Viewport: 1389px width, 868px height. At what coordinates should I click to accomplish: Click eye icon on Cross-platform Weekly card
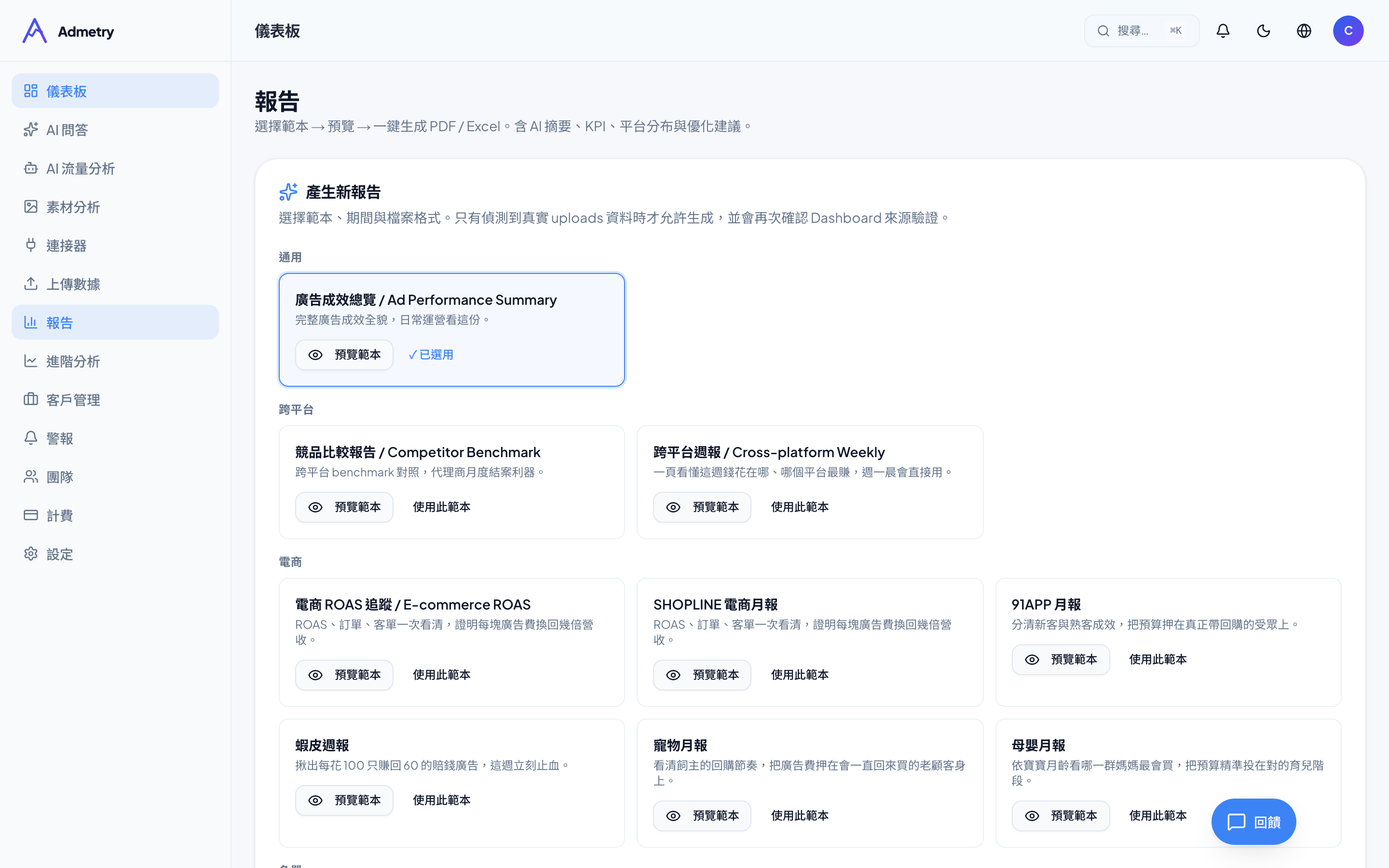click(x=673, y=507)
